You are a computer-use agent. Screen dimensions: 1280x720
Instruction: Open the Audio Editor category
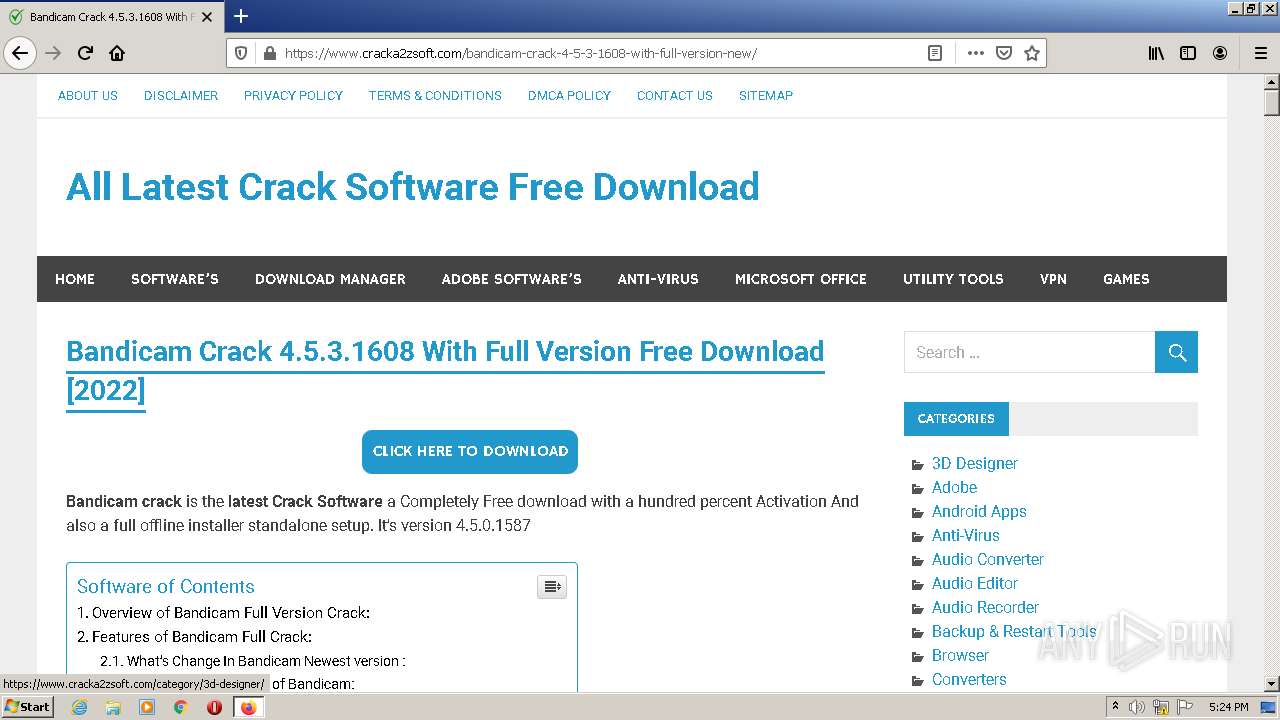coord(975,583)
